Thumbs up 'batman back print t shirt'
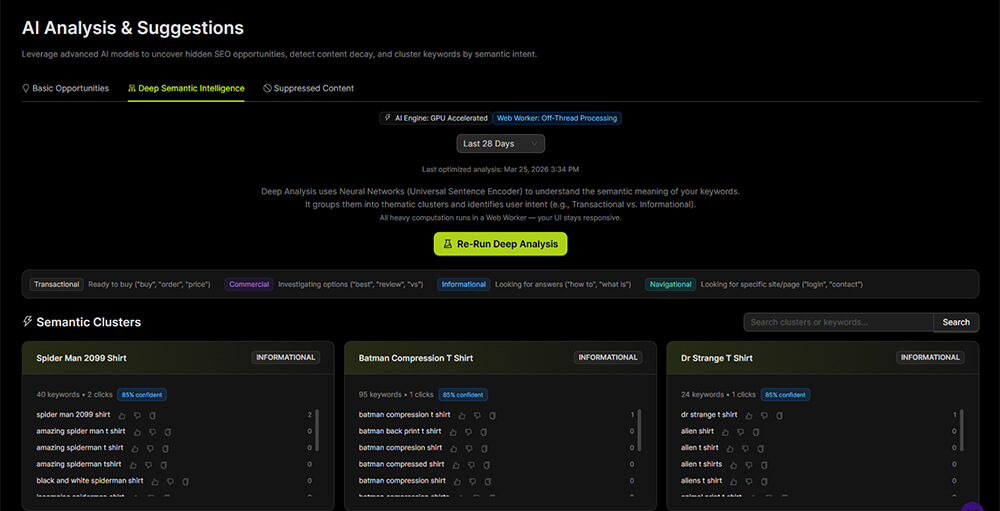The height and width of the screenshot is (511, 1000). coord(453,432)
